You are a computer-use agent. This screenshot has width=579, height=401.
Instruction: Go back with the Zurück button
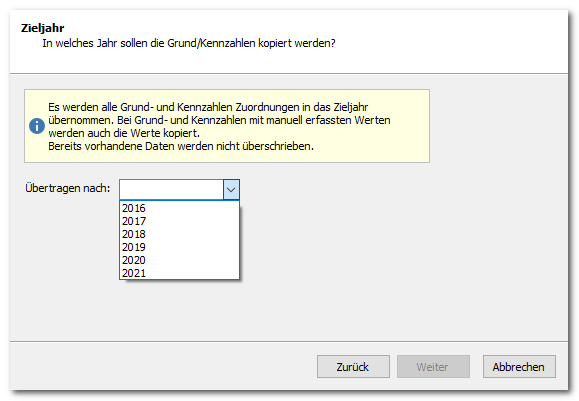[x=353, y=367]
